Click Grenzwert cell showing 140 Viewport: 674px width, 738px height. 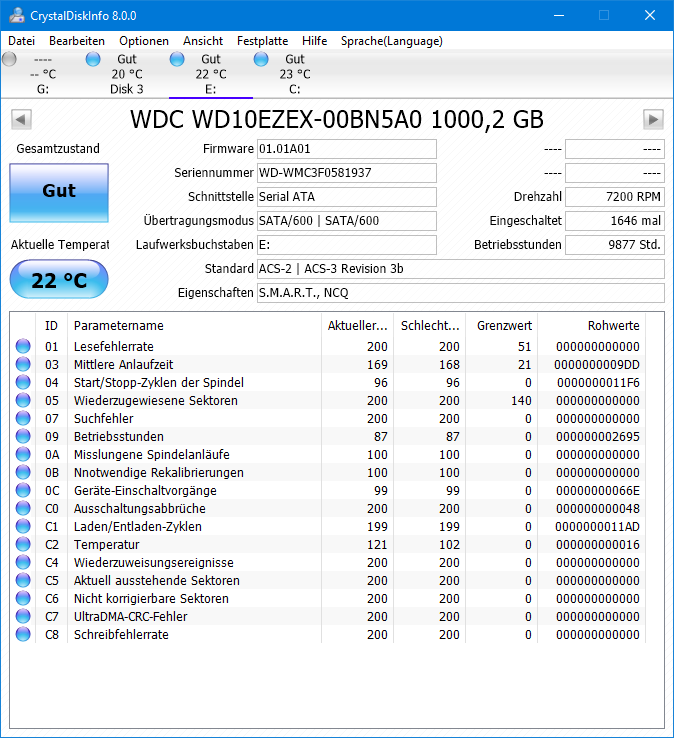point(521,401)
